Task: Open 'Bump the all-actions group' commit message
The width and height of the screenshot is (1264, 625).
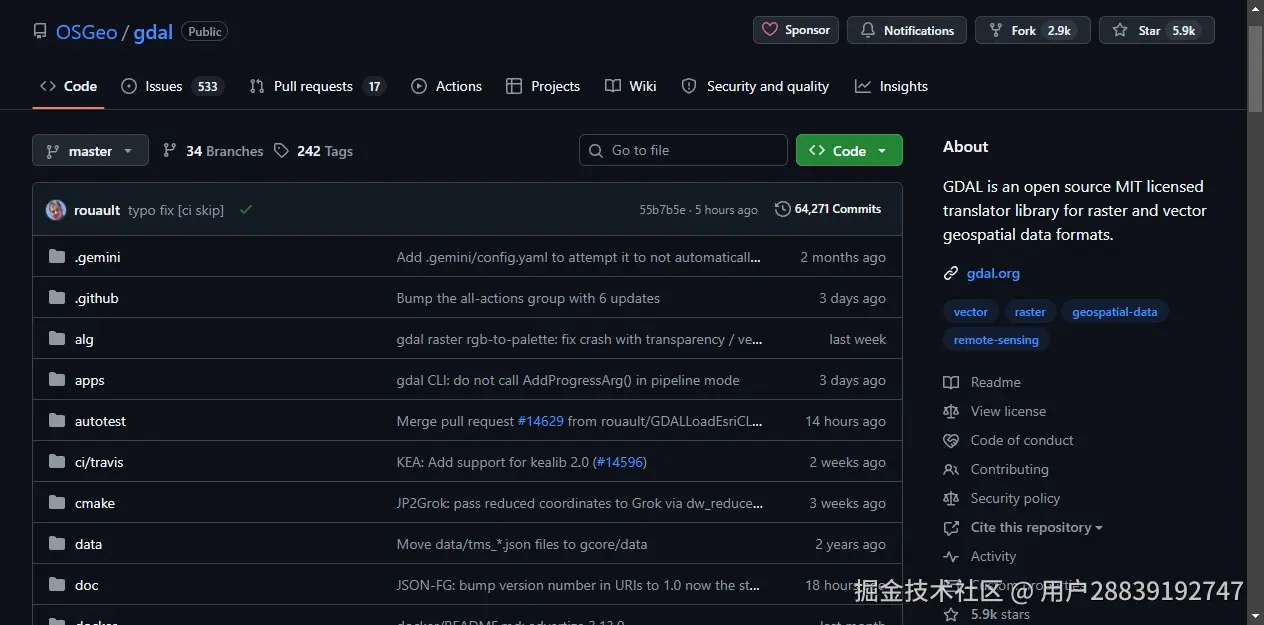Action: click(528, 298)
